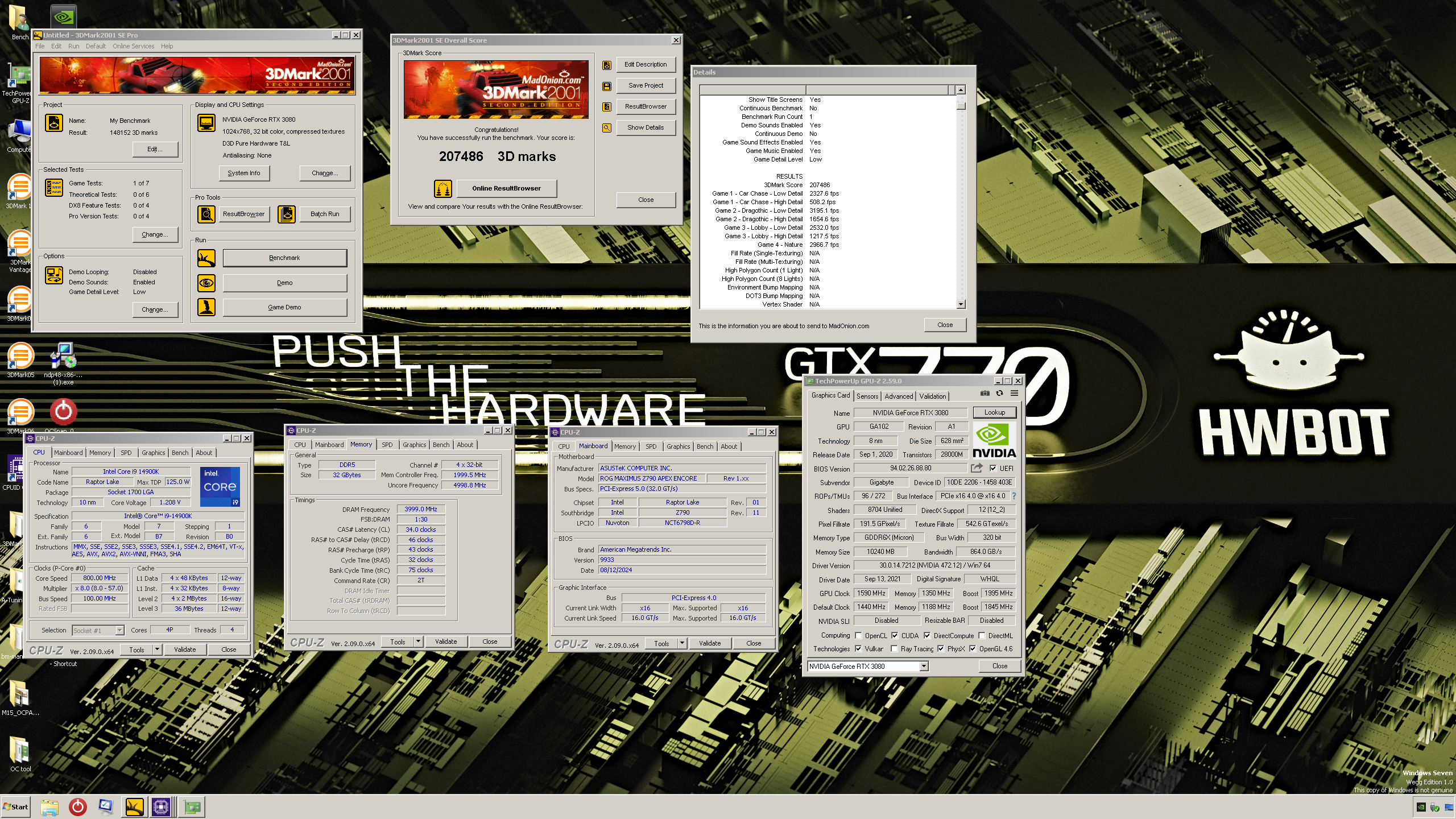Toggle the DirectCompute checkbox in GPU-Z

pos(927,636)
